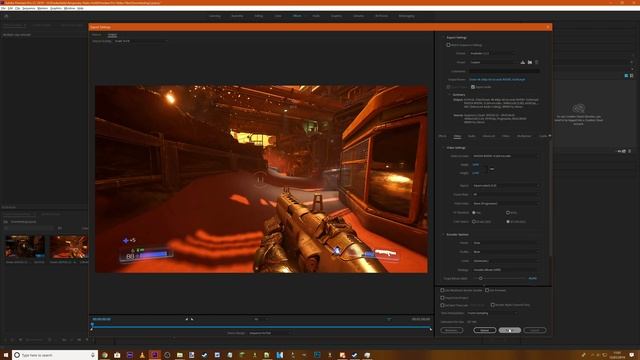The image size is (640, 360).
Task: Click the Import Preset icon beside Preset
Action: coord(530,62)
